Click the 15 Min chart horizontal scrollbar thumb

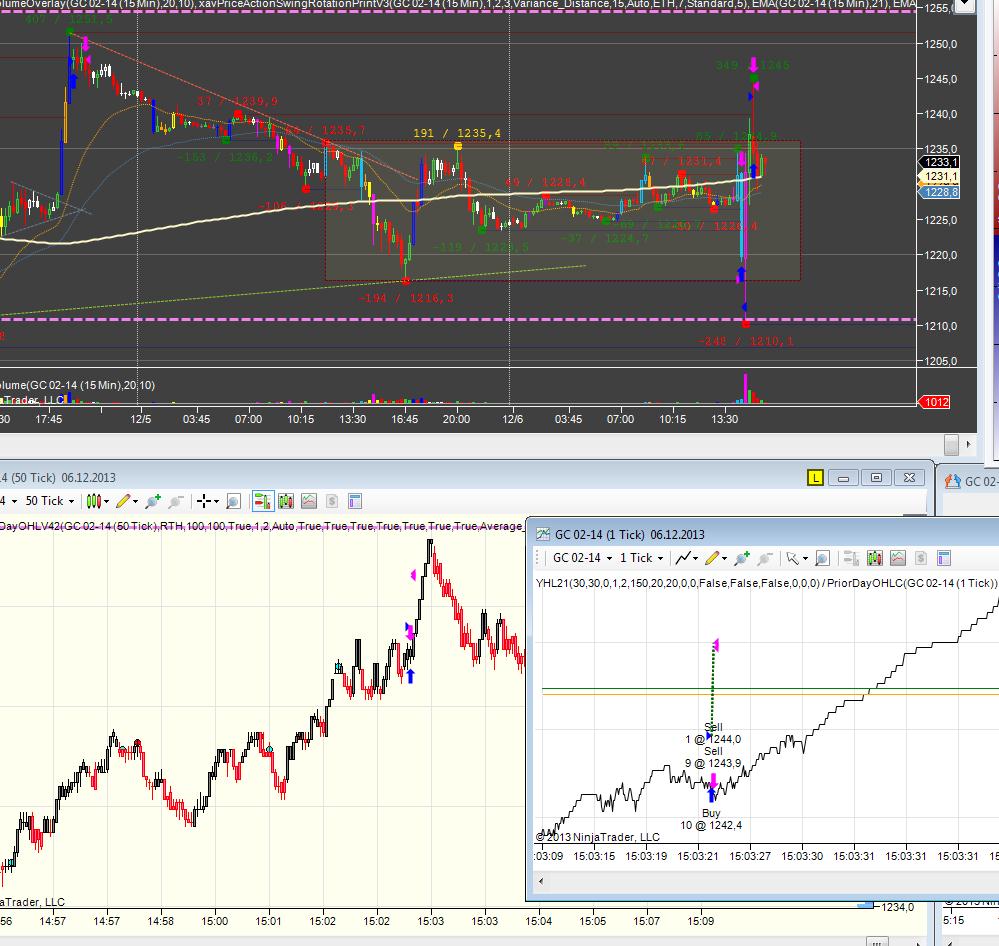click(951, 445)
